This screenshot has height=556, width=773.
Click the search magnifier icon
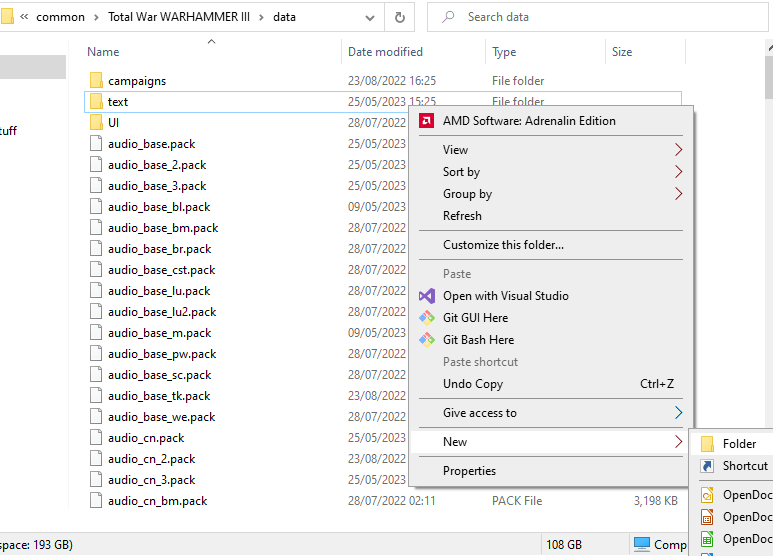tap(448, 17)
